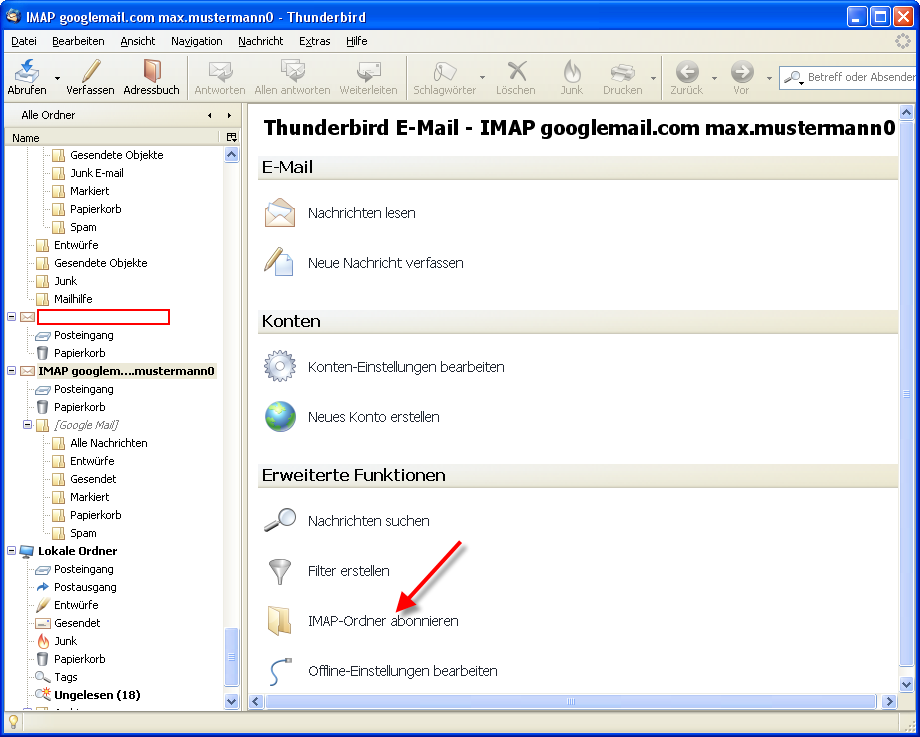Collapse the Lokale Ordner tree
The height and width of the screenshot is (737, 920).
click(11, 550)
